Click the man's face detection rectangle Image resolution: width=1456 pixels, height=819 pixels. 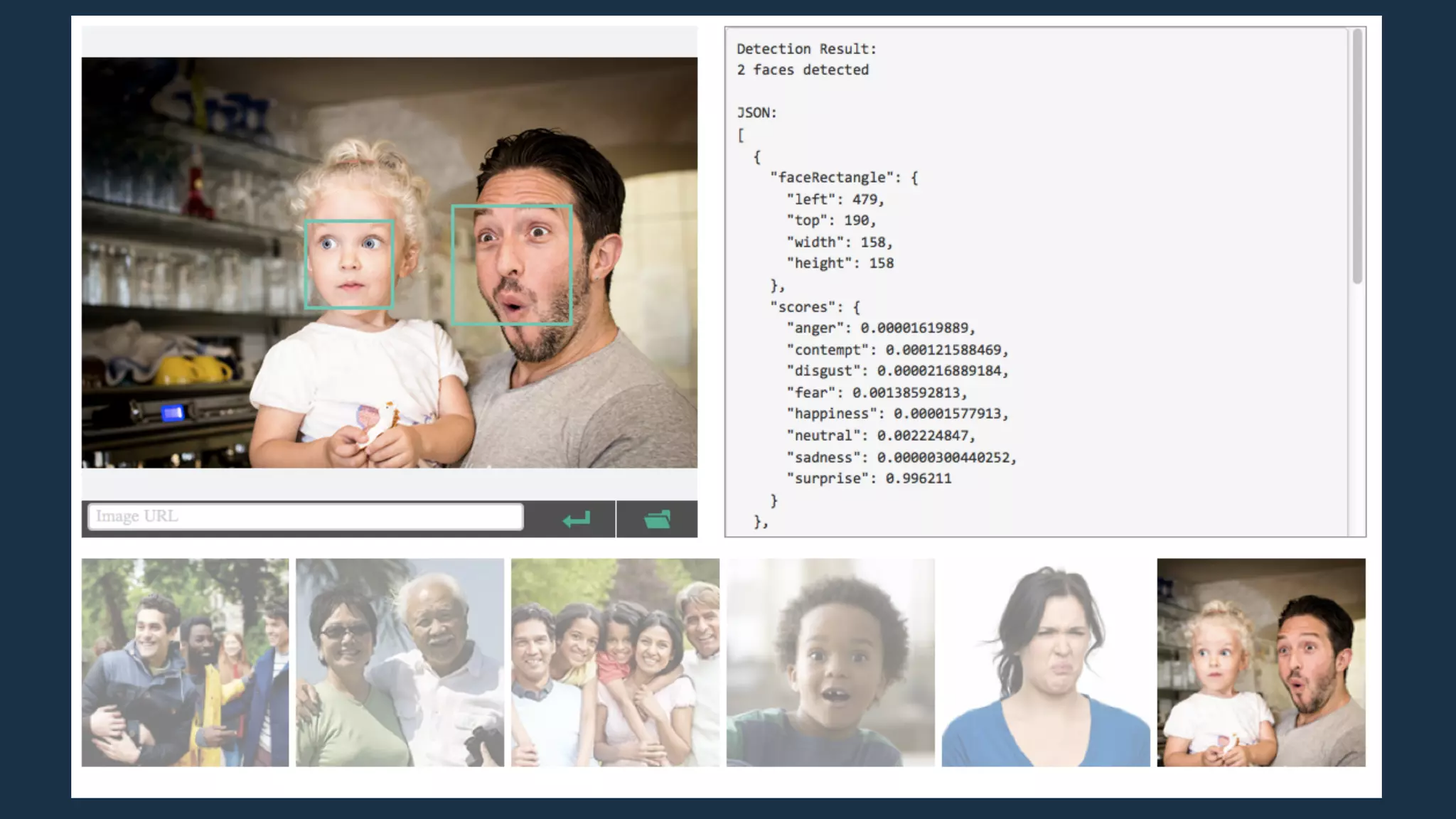click(x=512, y=264)
